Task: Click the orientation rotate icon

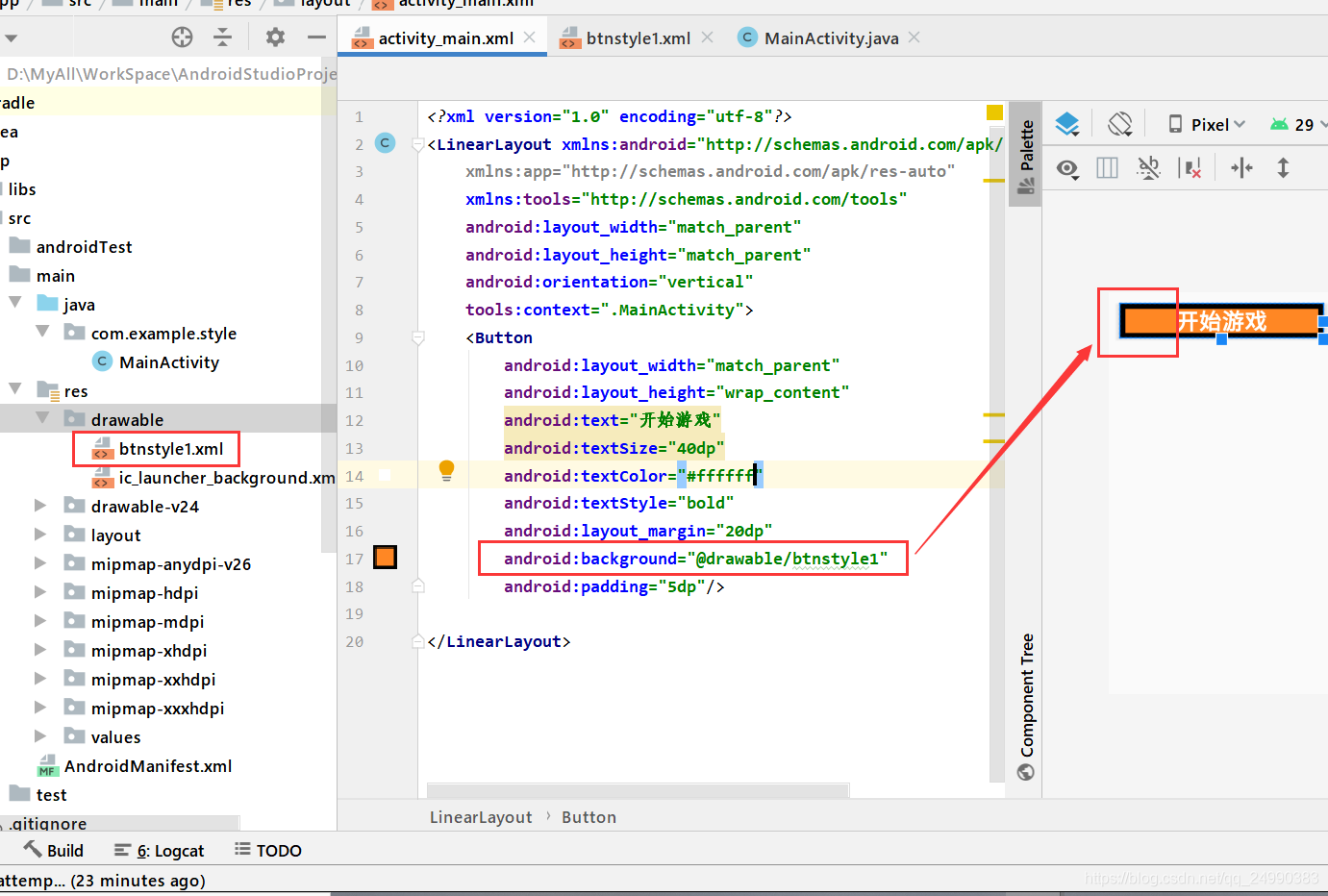Action: (1120, 124)
